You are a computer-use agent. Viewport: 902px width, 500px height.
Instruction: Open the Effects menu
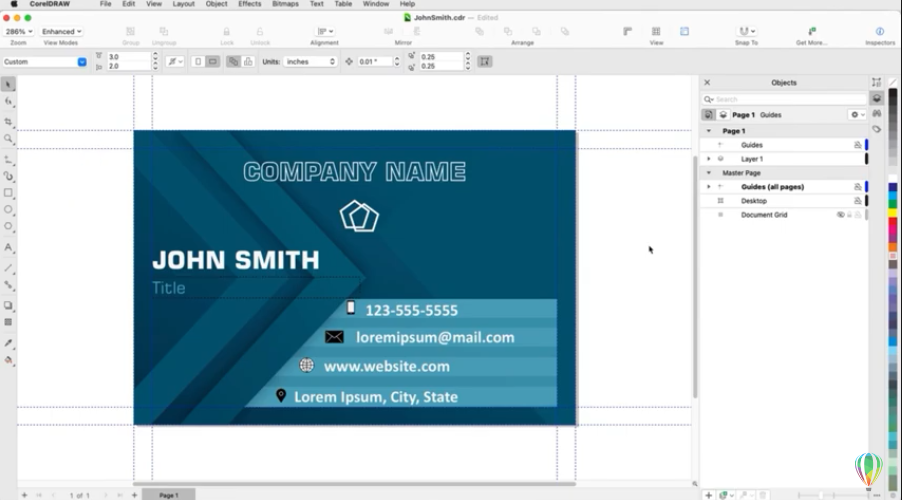(250, 4)
